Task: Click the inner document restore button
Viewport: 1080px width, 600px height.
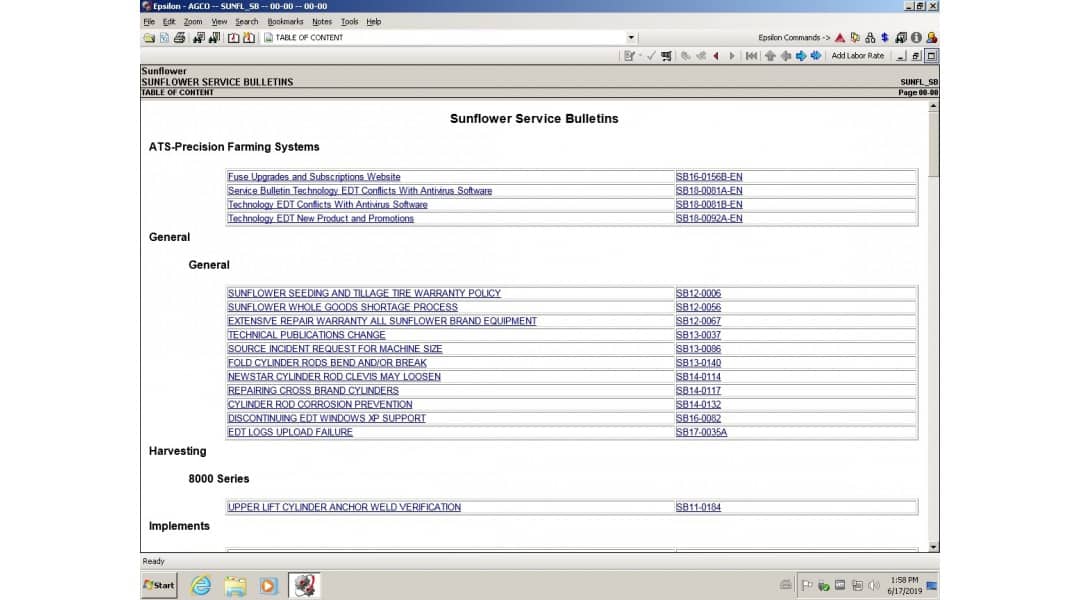Action: (x=916, y=56)
